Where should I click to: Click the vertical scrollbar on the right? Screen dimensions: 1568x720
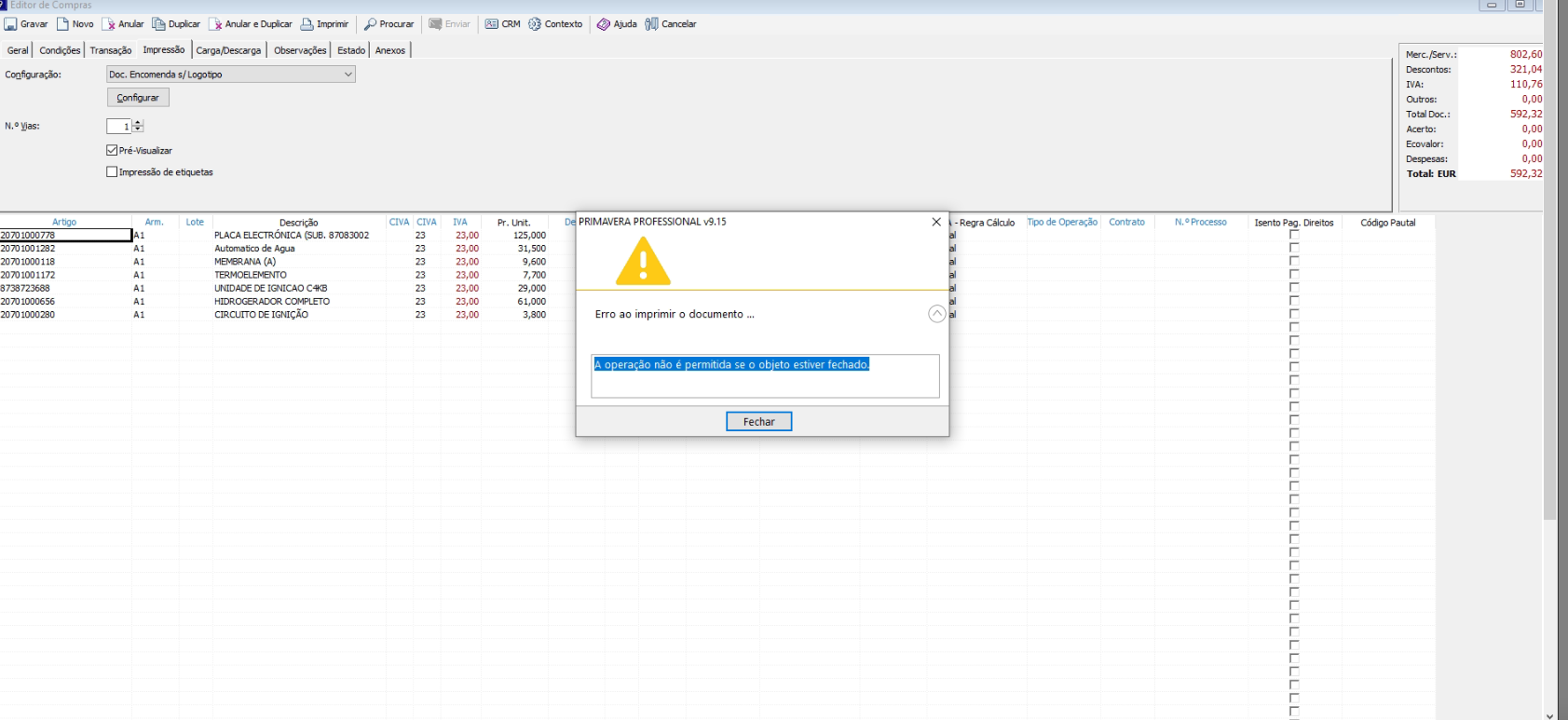tap(1550, 279)
